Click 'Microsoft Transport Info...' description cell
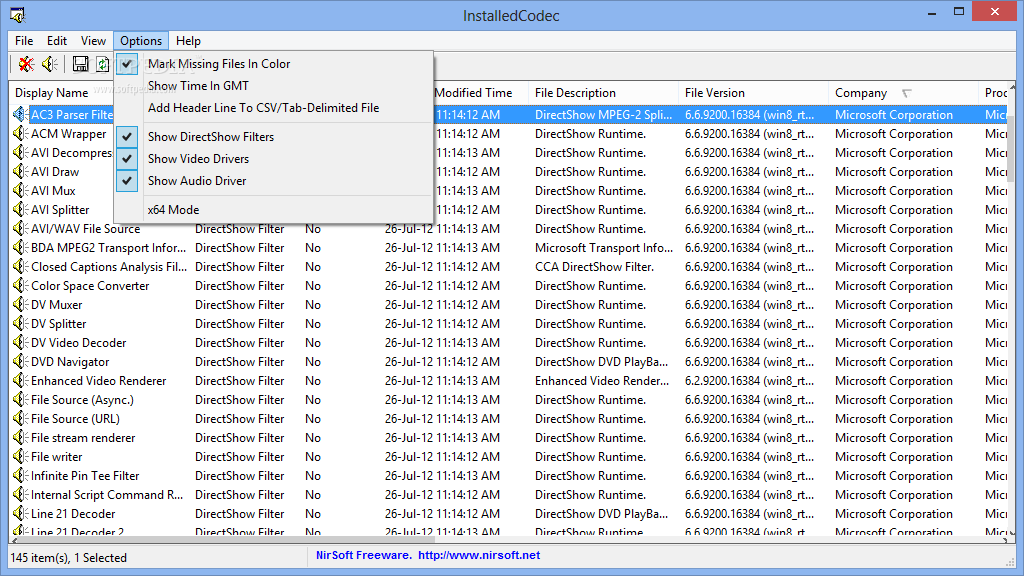 pos(603,248)
